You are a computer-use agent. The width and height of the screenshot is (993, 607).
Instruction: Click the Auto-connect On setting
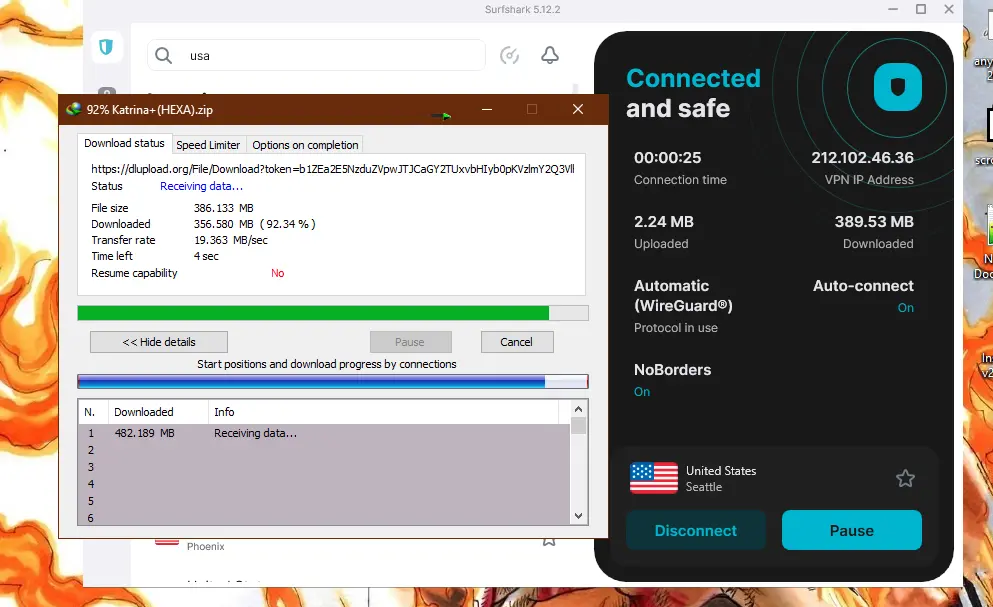(x=863, y=296)
